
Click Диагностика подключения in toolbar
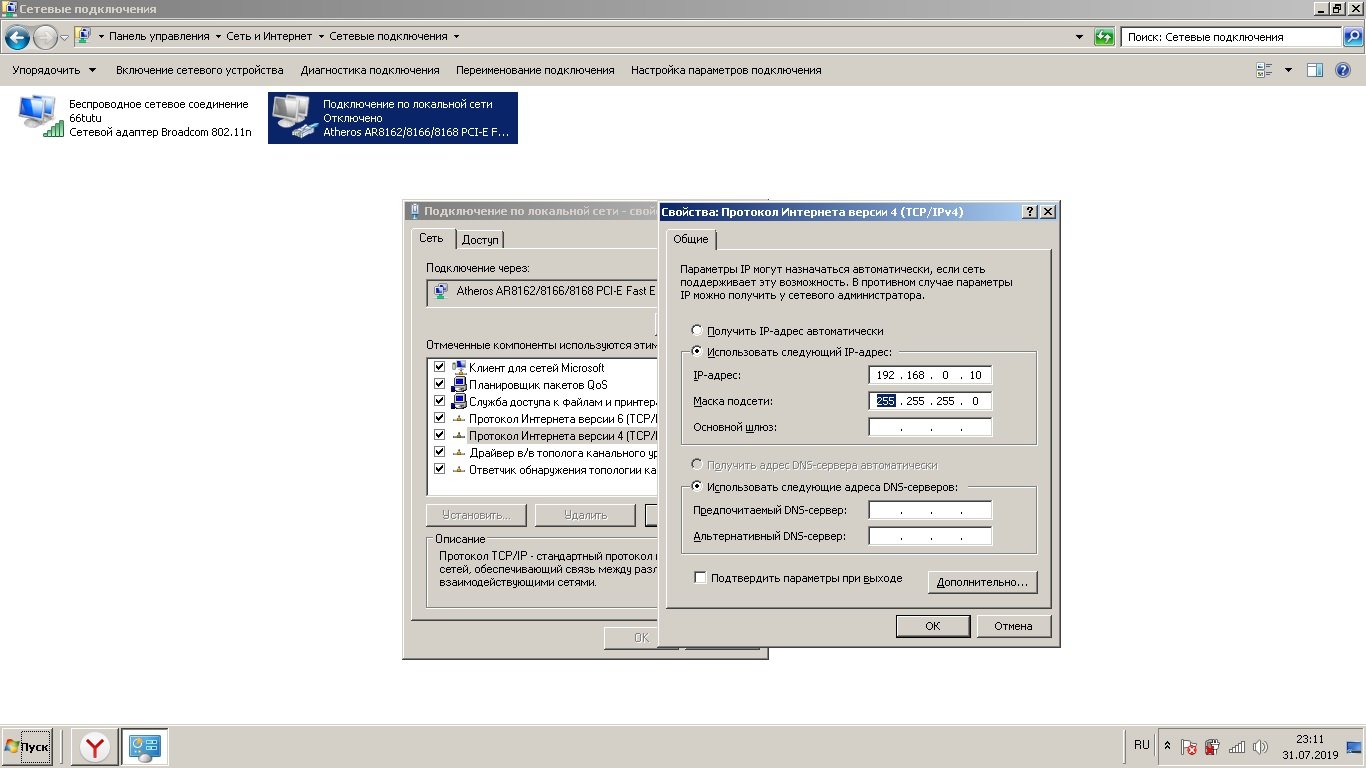370,70
